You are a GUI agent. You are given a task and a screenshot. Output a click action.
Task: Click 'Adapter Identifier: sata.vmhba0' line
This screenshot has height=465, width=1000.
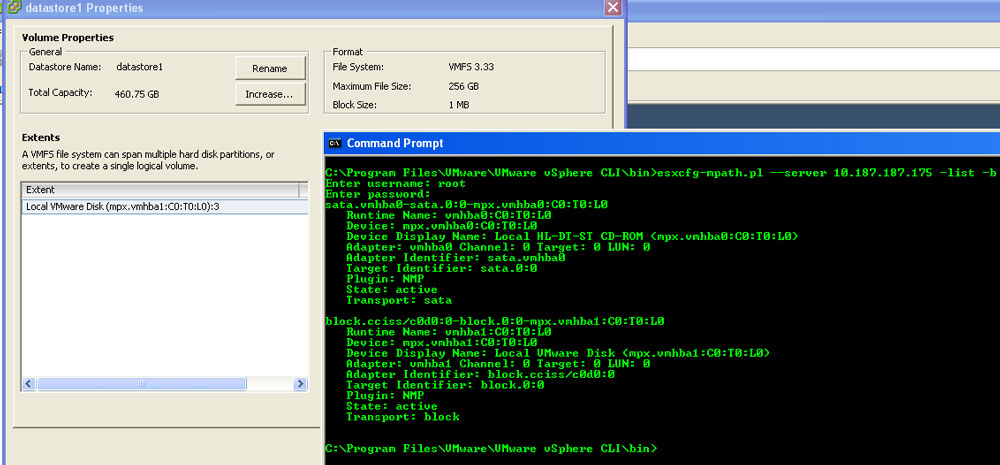click(456, 258)
